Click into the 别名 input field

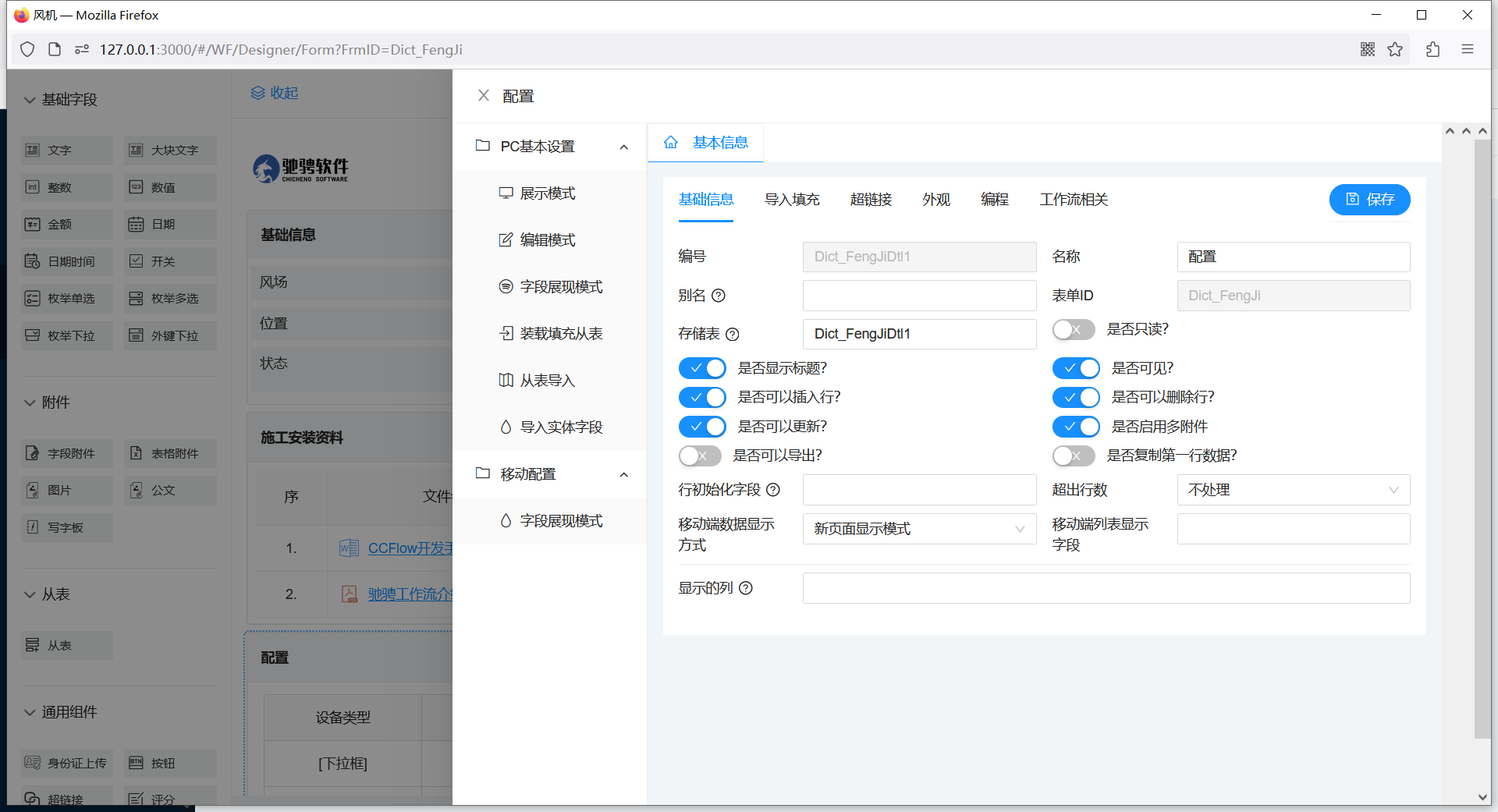click(x=919, y=296)
